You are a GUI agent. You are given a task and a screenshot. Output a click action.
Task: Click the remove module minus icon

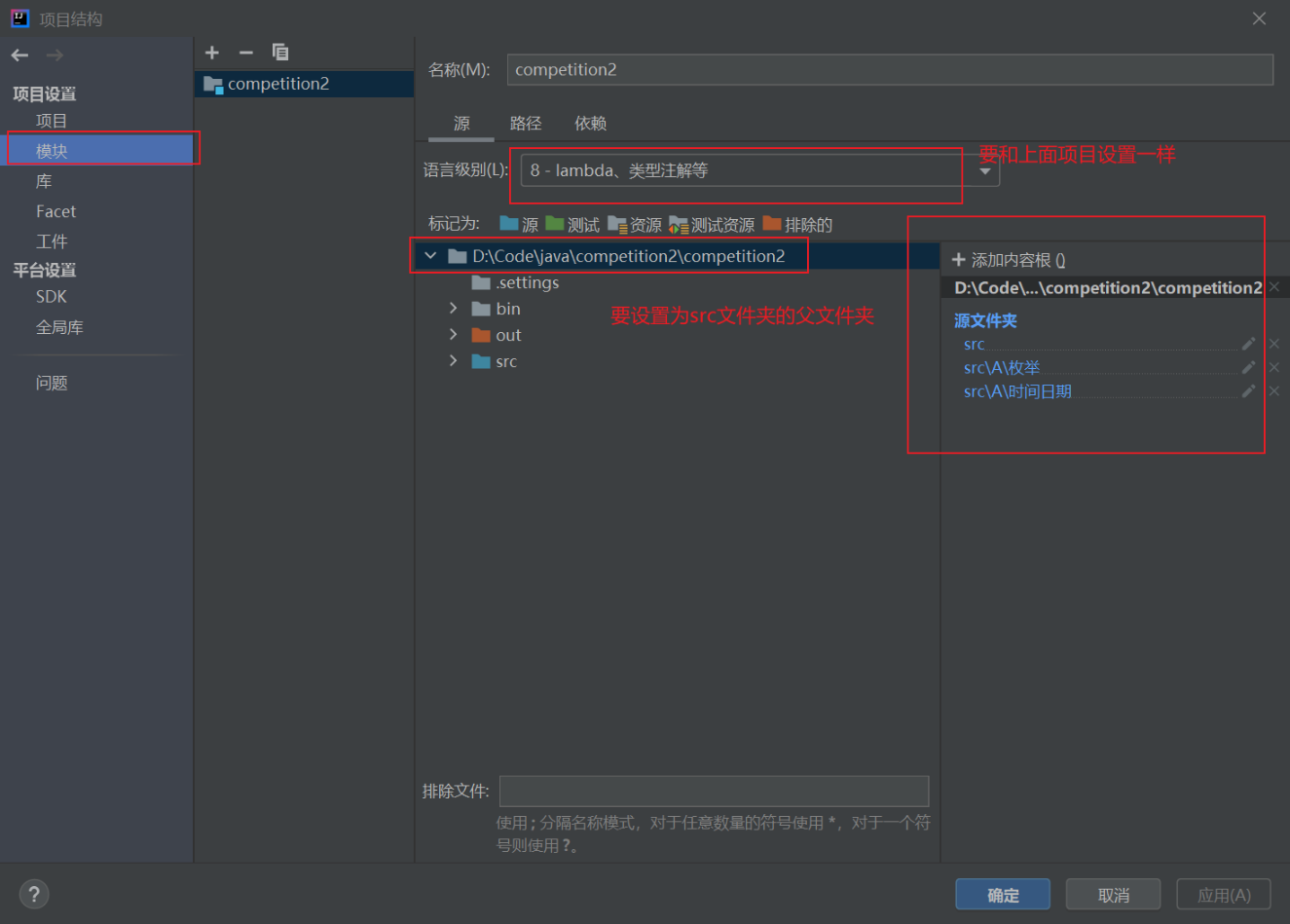pyautogui.click(x=245, y=53)
